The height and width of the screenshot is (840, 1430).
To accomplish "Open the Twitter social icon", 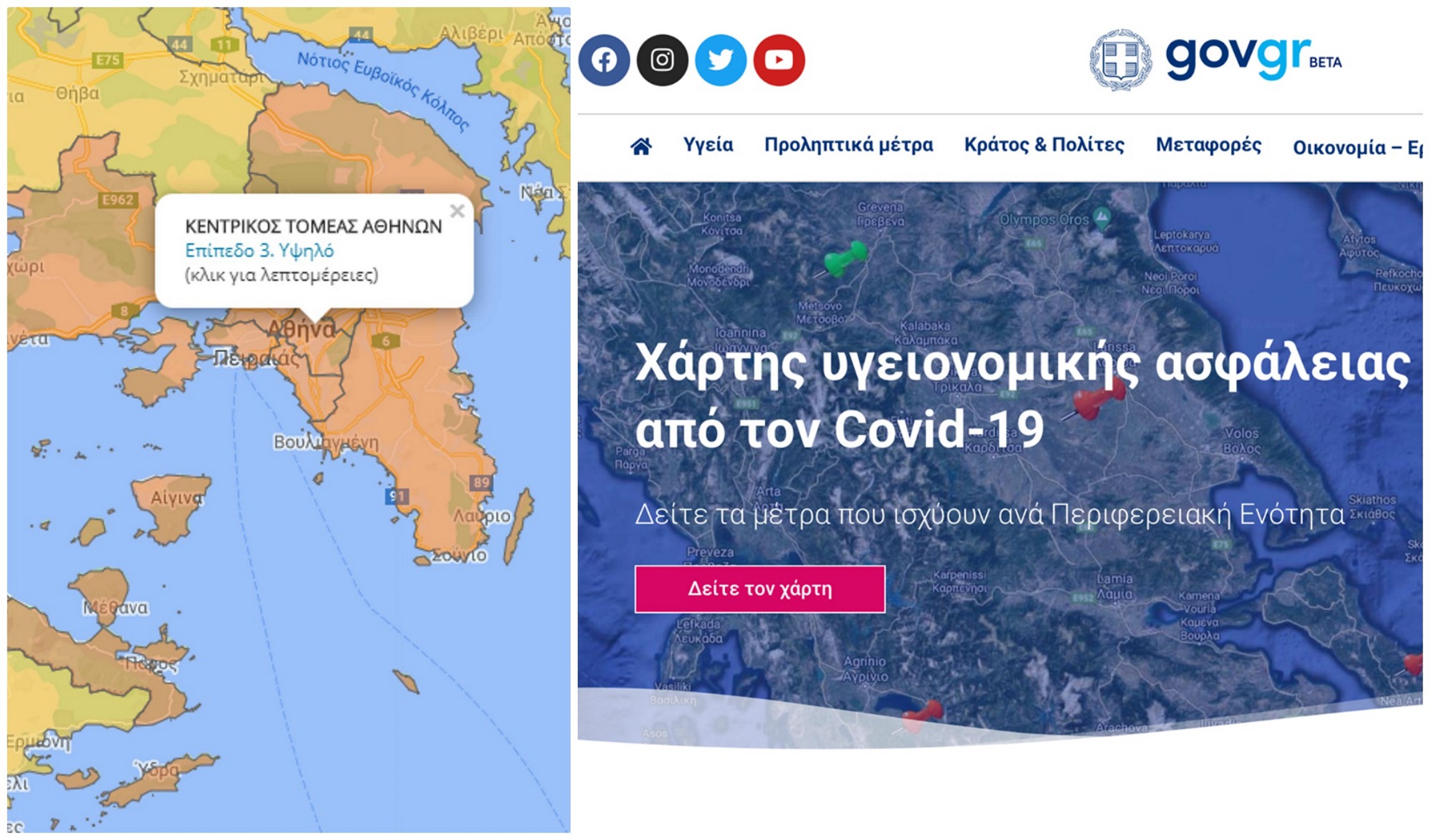I will coord(721,60).
